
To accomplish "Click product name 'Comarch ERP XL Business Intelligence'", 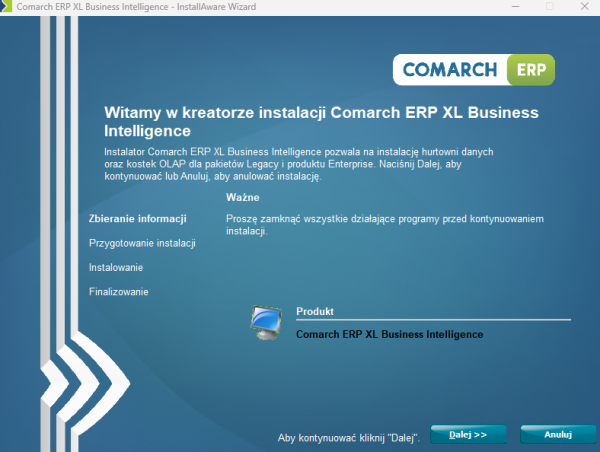I will [x=390, y=335].
